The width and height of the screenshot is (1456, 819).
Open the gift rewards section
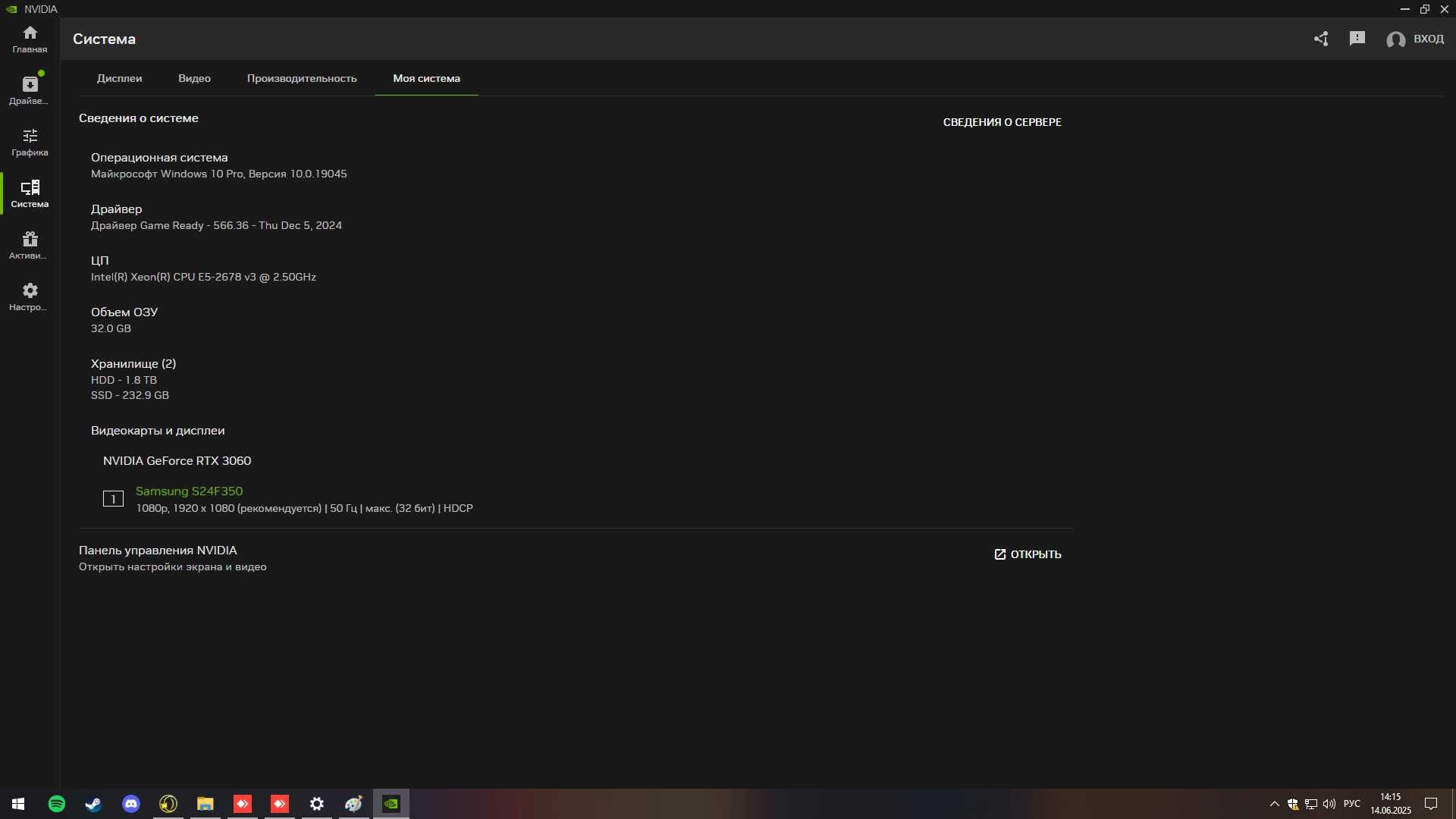point(30,246)
